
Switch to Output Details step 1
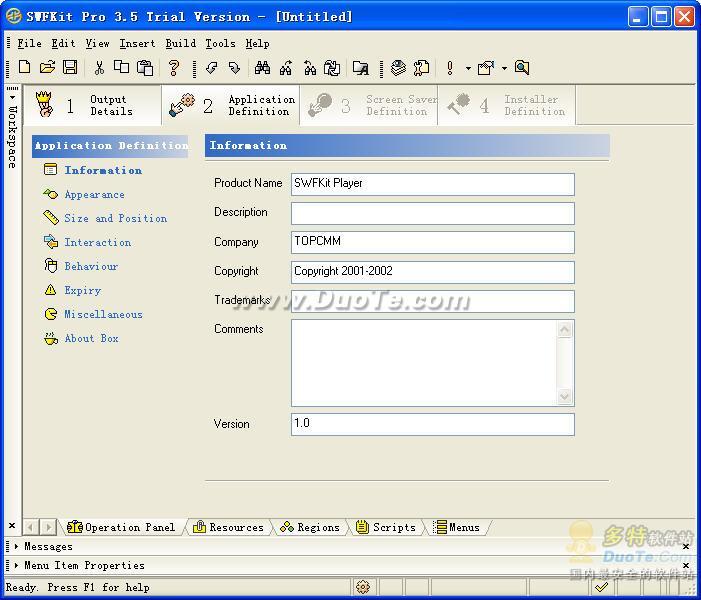pos(93,106)
